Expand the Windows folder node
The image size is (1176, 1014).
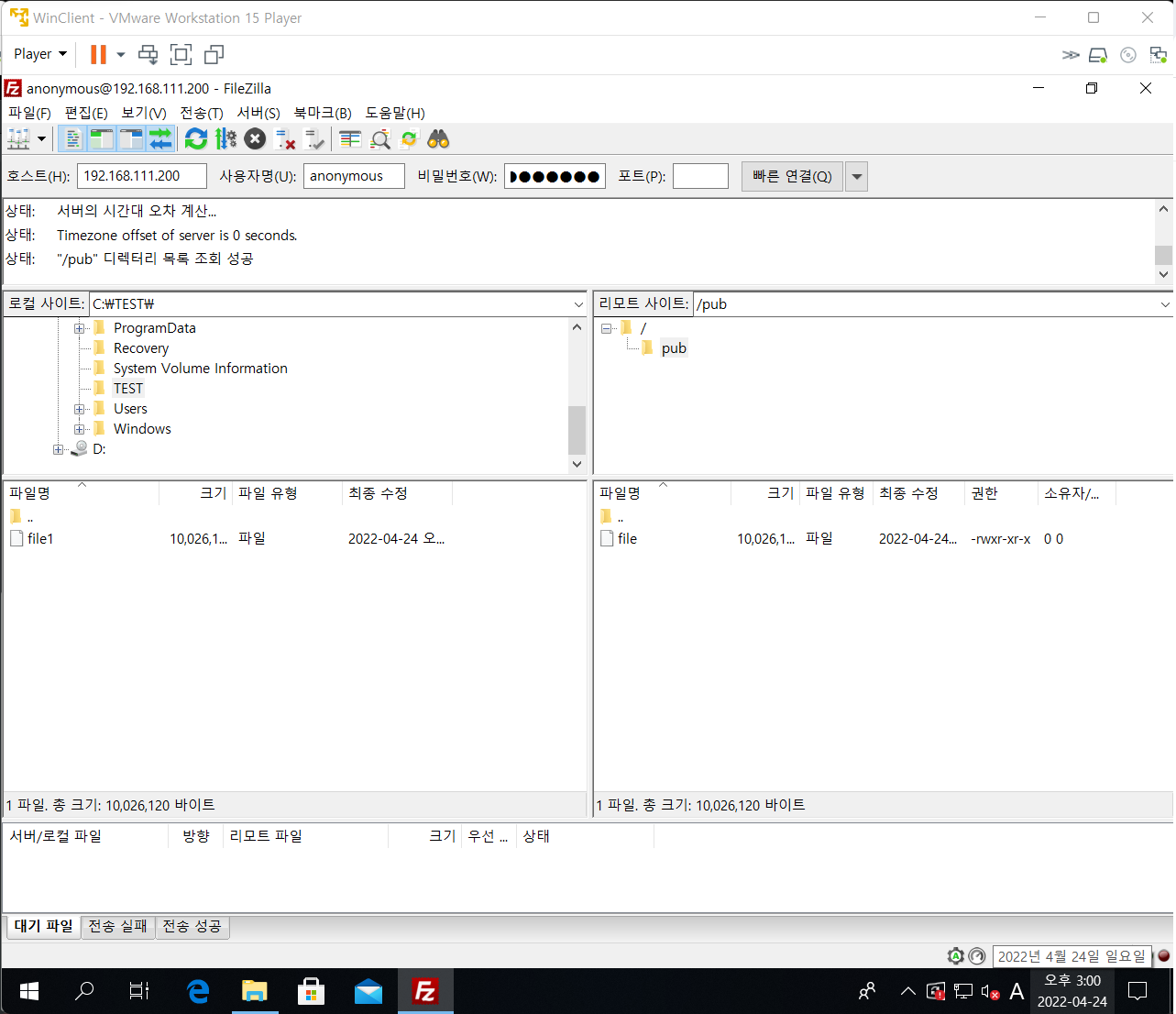click(x=80, y=429)
